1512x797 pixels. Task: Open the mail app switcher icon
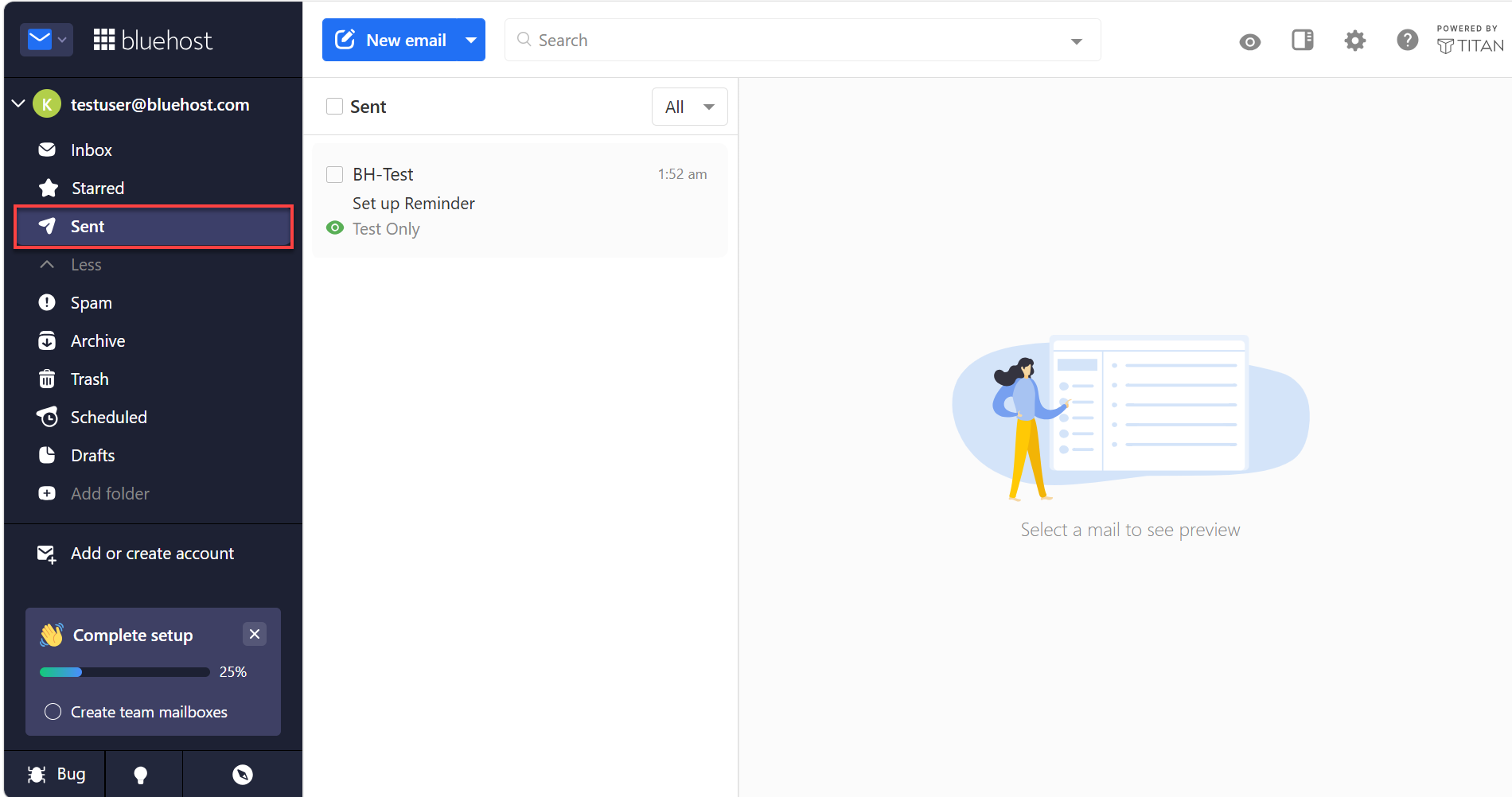coord(46,40)
